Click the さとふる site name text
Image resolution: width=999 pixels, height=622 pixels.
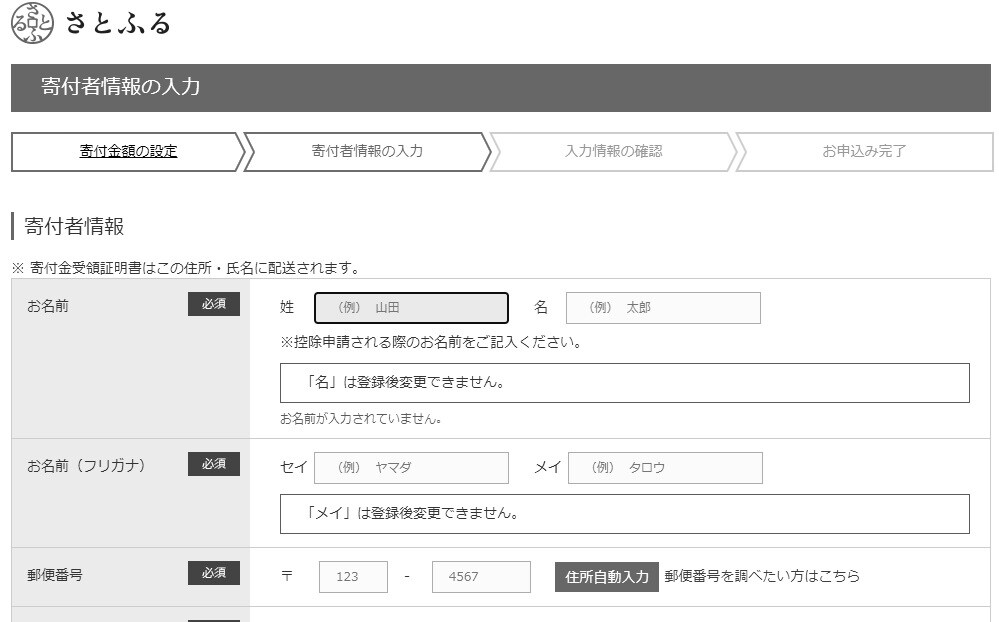[118, 23]
